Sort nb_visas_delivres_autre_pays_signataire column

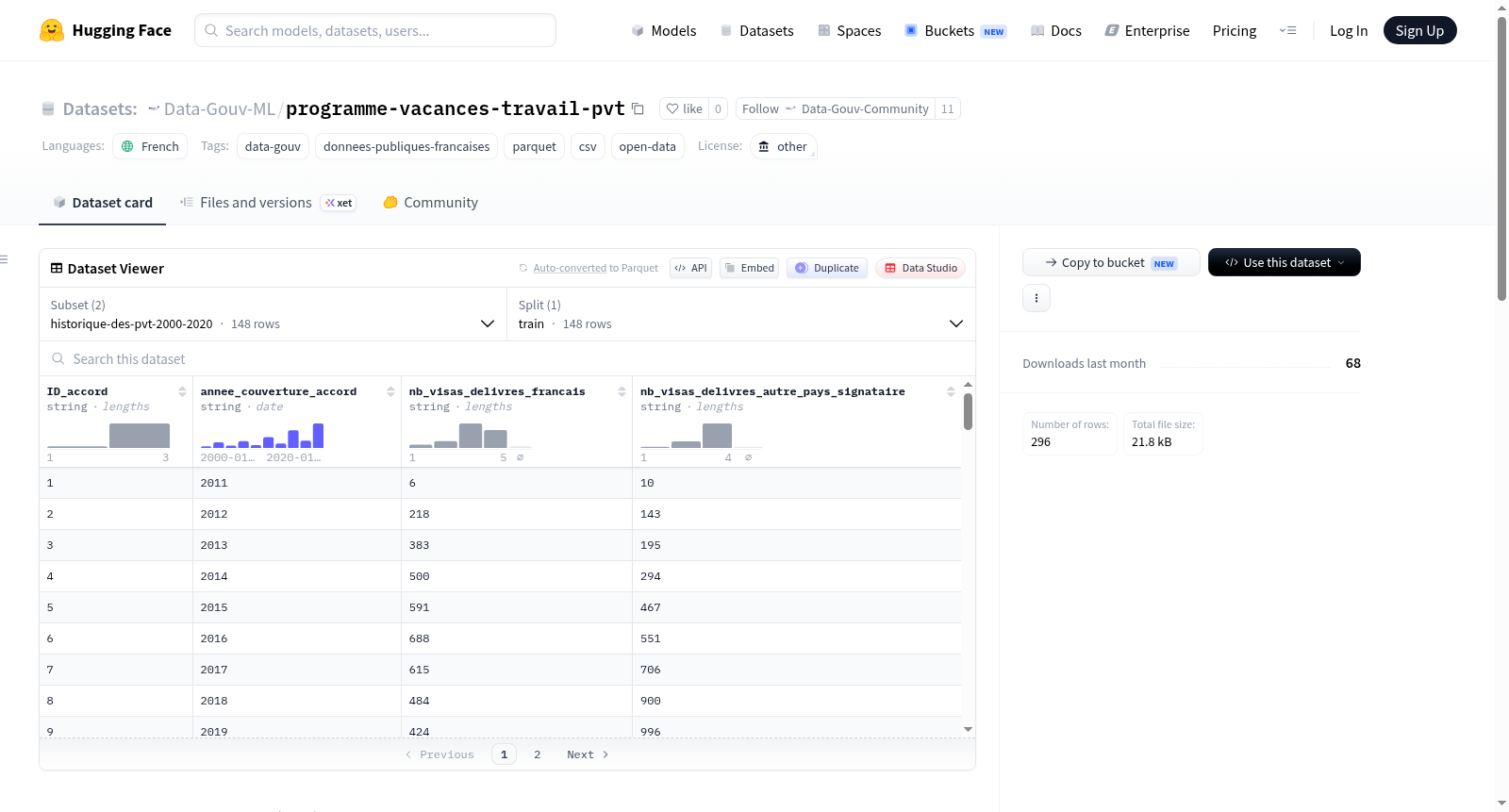(951, 391)
